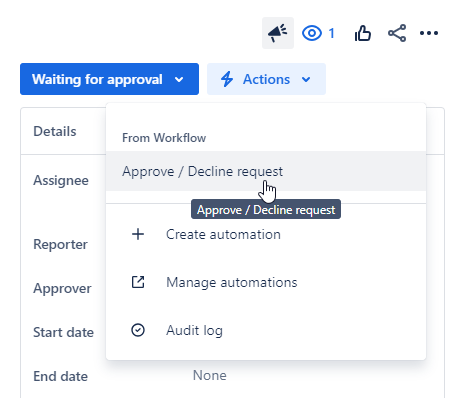Click the chevron on Waiting for approval
The image size is (469, 398).
(x=179, y=80)
